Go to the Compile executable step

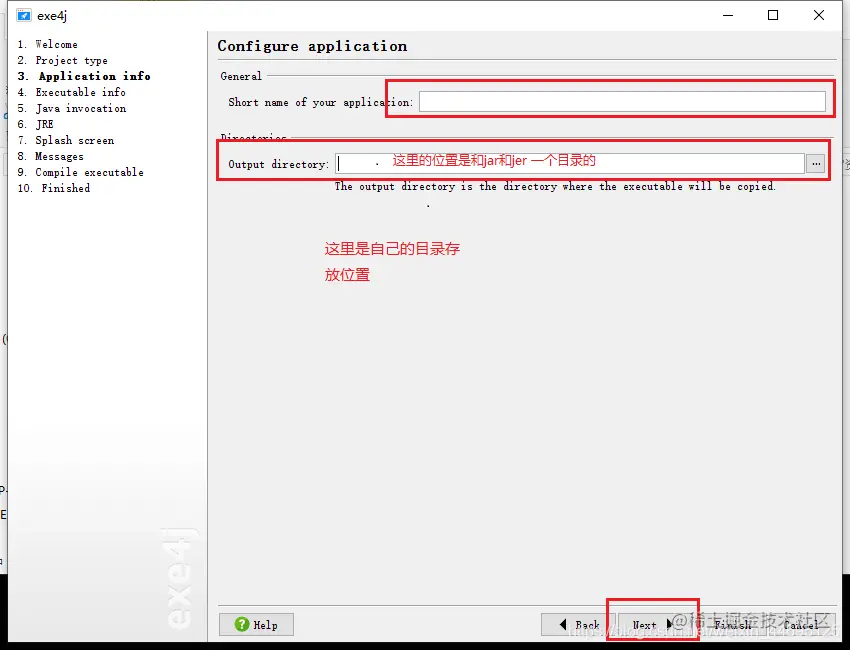tap(81, 172)
